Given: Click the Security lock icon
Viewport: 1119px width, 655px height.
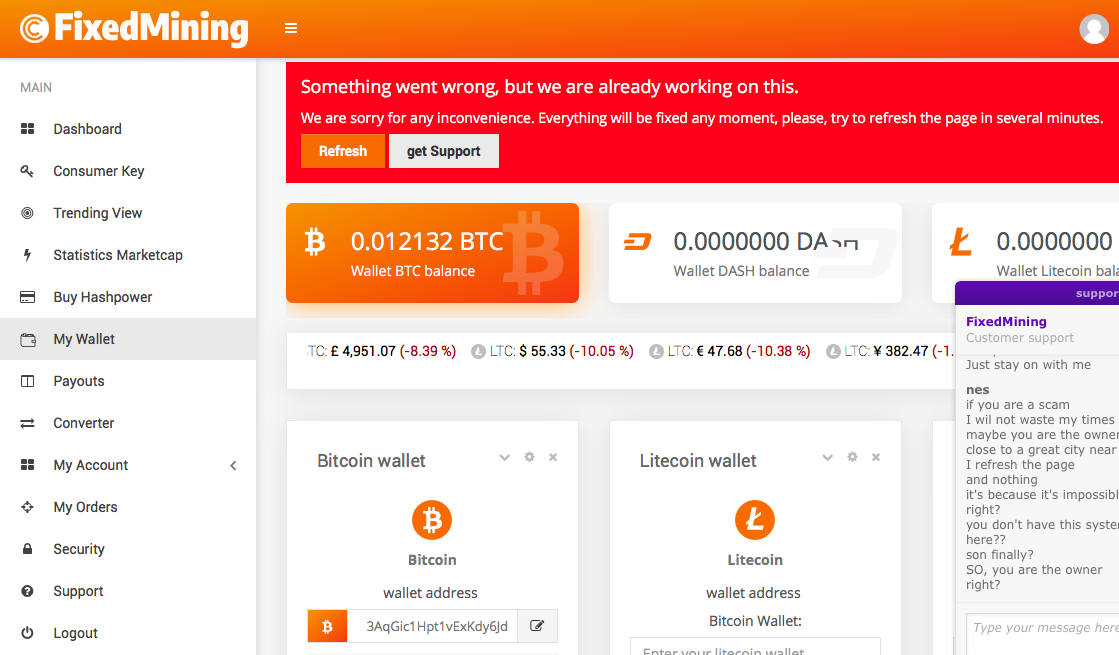Looking at the screenshot, I should pos(27,549).
